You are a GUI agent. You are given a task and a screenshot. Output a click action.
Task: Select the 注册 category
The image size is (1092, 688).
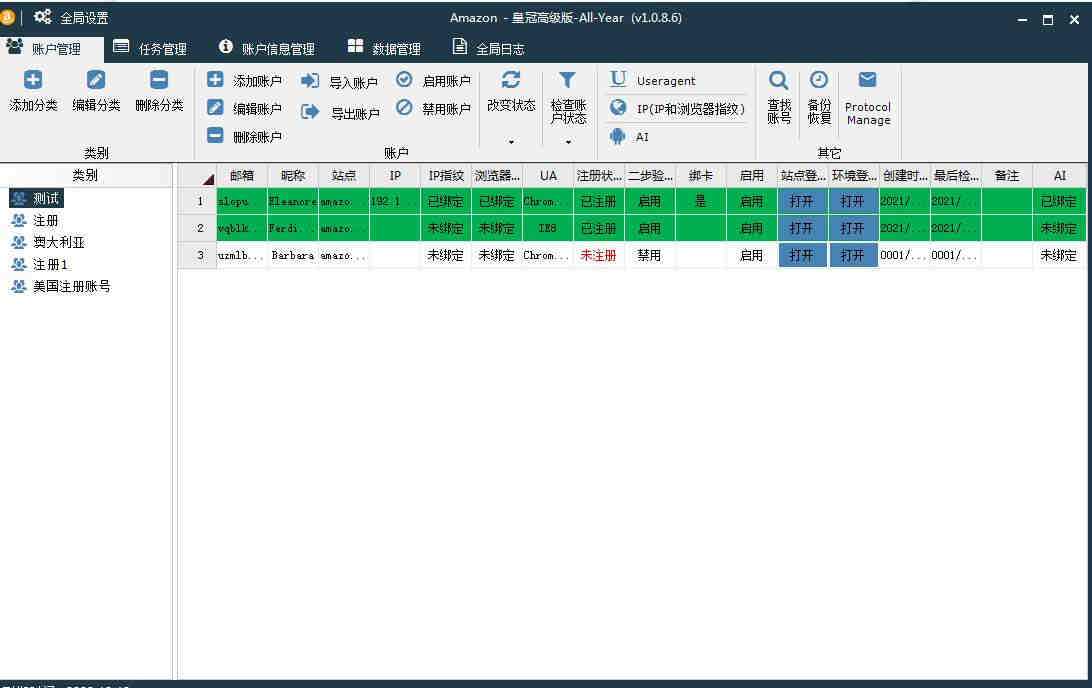(36, 221)
